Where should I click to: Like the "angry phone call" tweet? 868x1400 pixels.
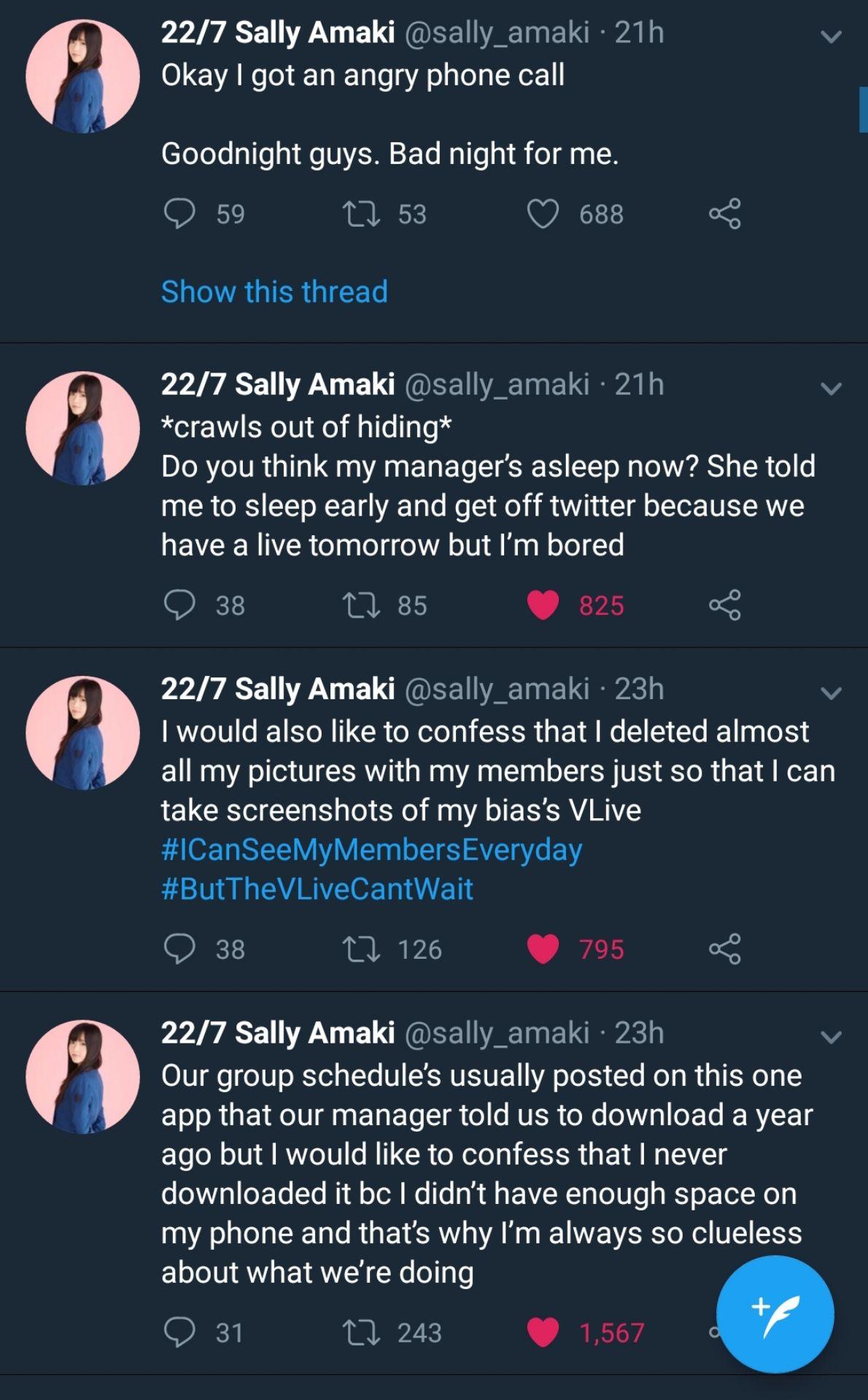coord(543,214)
